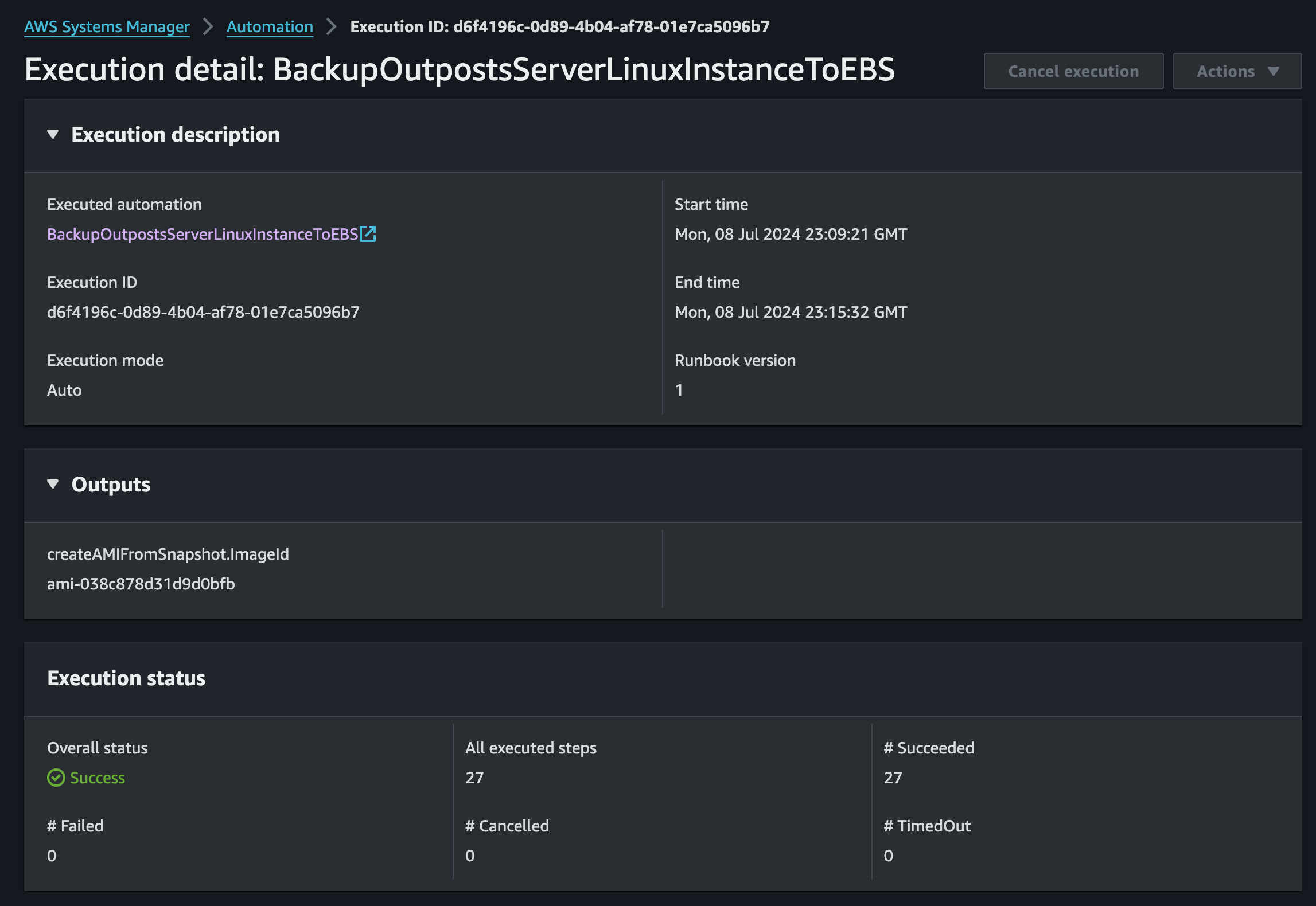The height and width of the screenshot is (906, 1316).
Task: Click the external link icon next to BackupOutpostsServerLinuxInstanceToEBS
Action: [368, 234]
